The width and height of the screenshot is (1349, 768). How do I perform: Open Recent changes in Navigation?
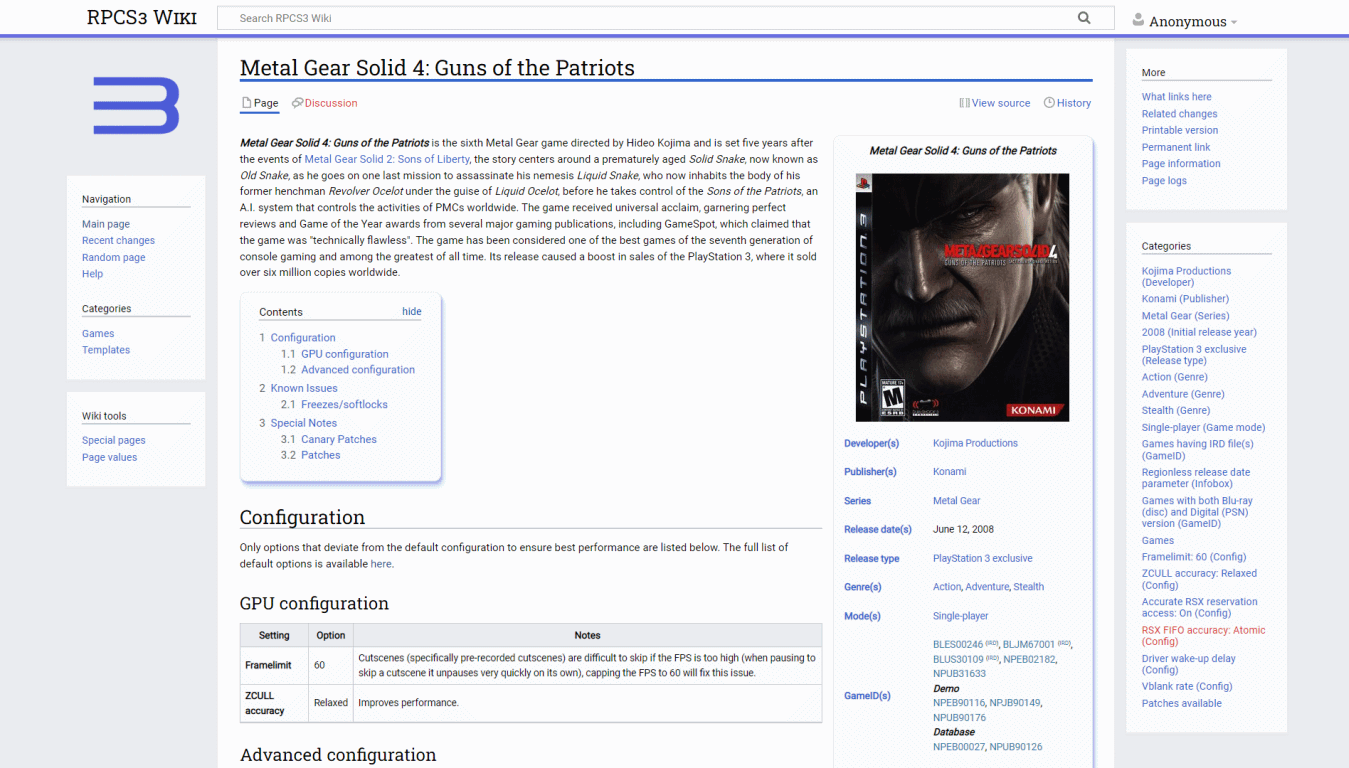118,241
